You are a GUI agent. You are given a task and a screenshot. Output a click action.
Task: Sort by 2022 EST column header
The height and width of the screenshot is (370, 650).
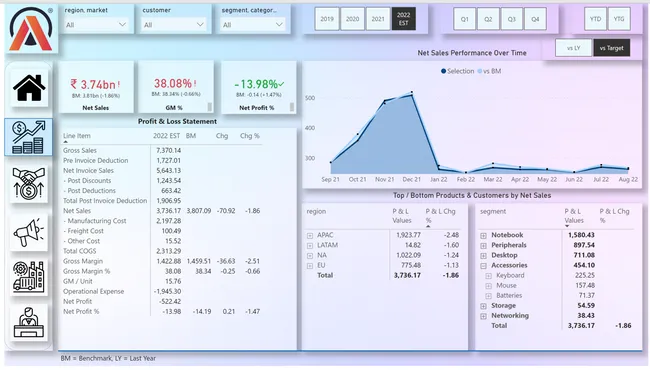[166, 136]
